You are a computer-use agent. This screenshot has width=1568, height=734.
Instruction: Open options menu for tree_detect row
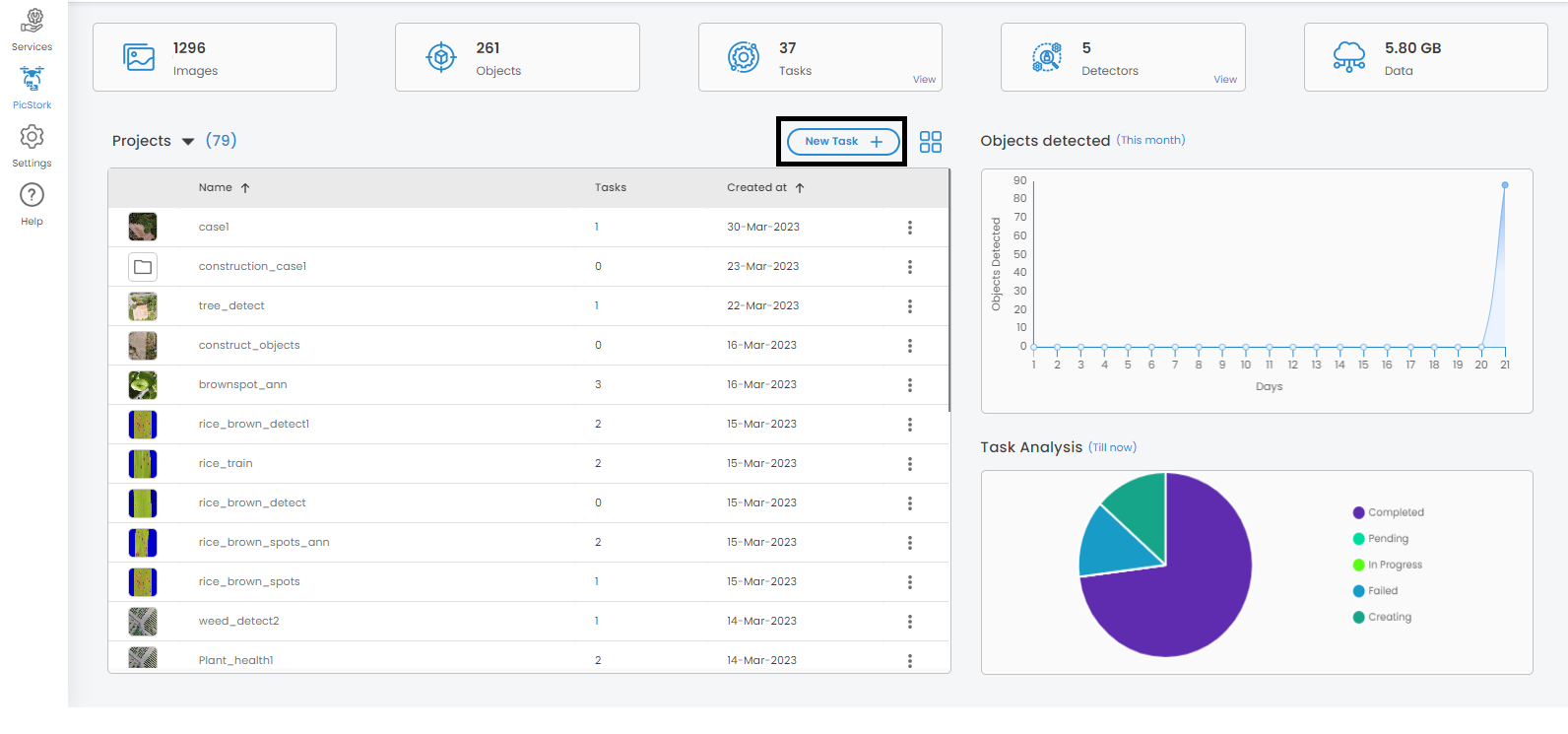coord(909,306)
